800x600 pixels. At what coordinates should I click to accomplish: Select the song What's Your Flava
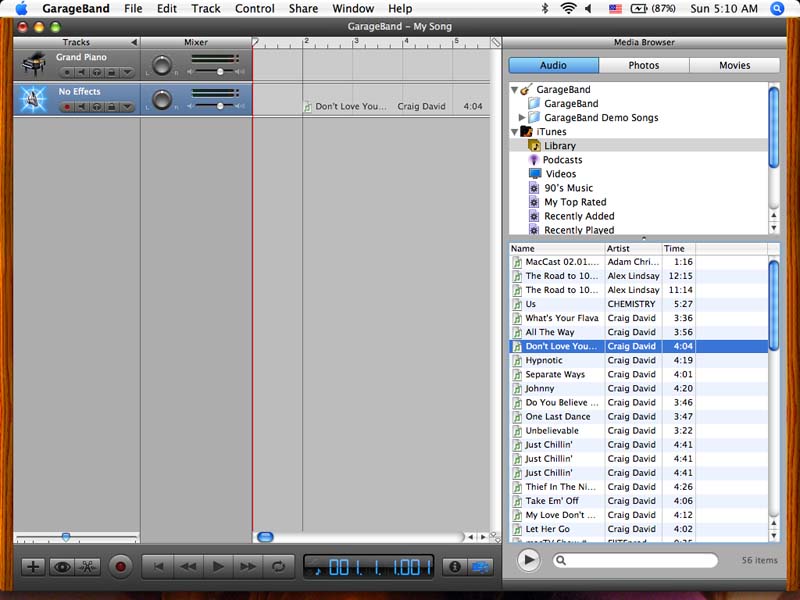click(639, 318)
